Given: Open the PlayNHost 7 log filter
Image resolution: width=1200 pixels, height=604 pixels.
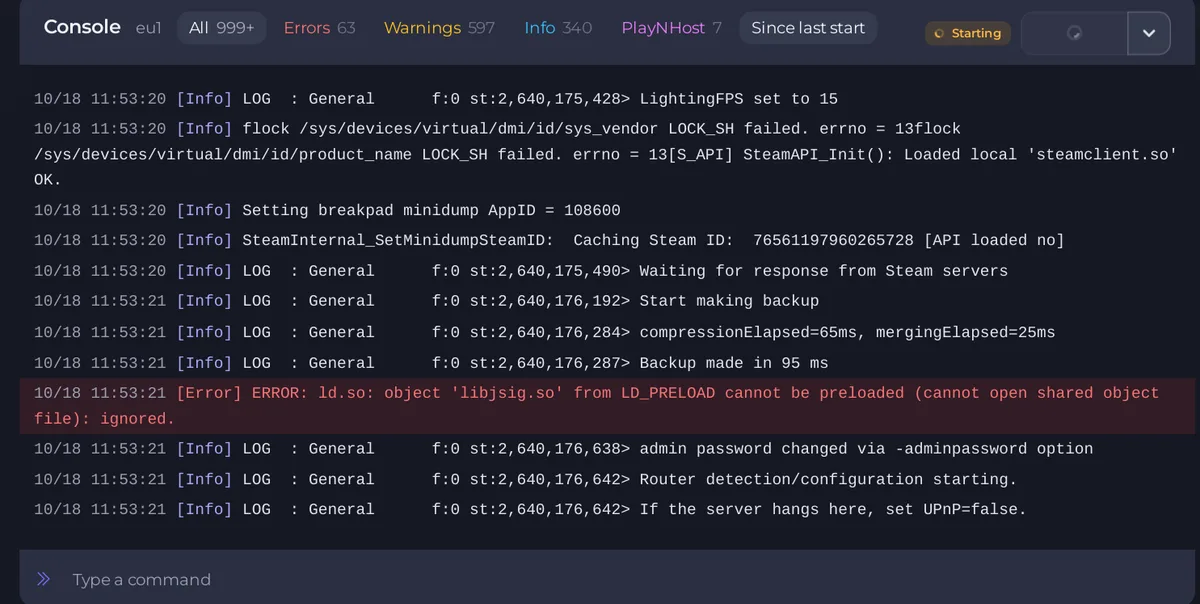Looking at the screenshot, I should click(x=671, y=28).
